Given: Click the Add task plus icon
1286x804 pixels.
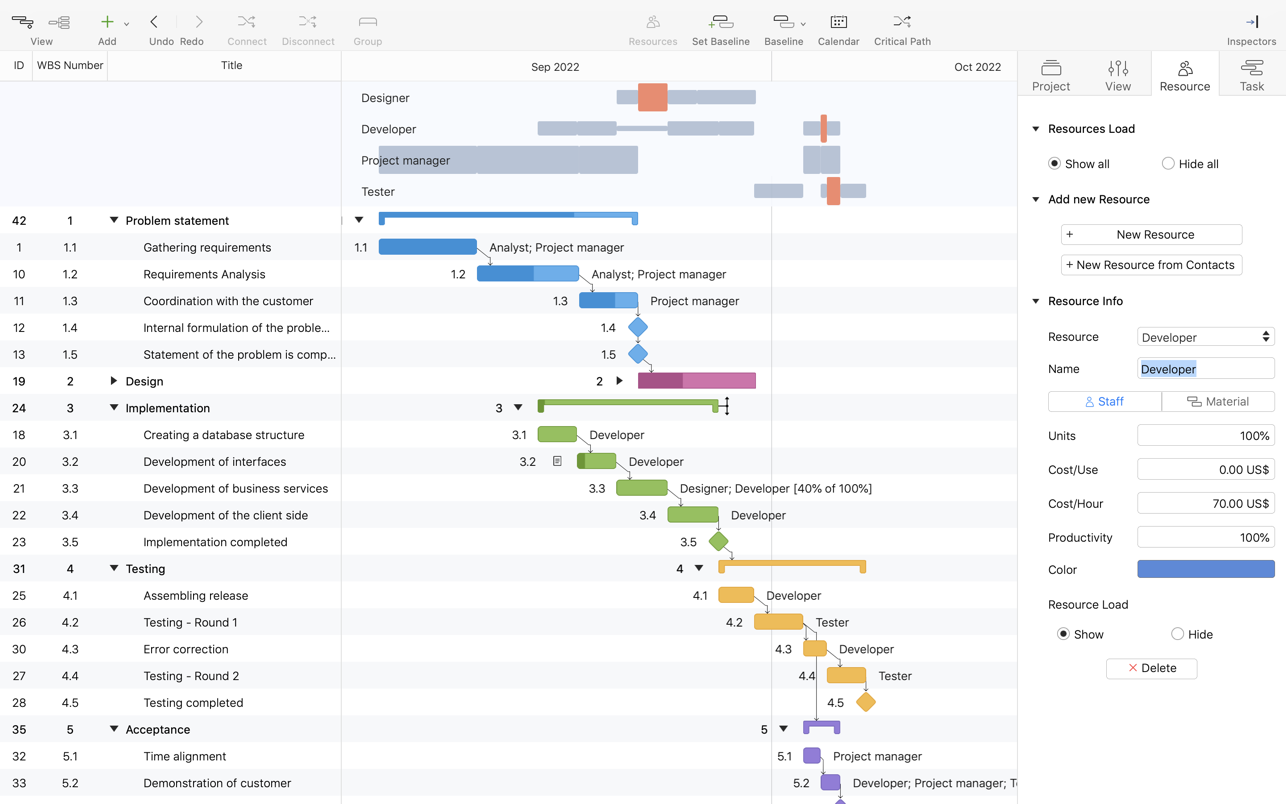Looking at the screenshot, I should pos(106,22).
